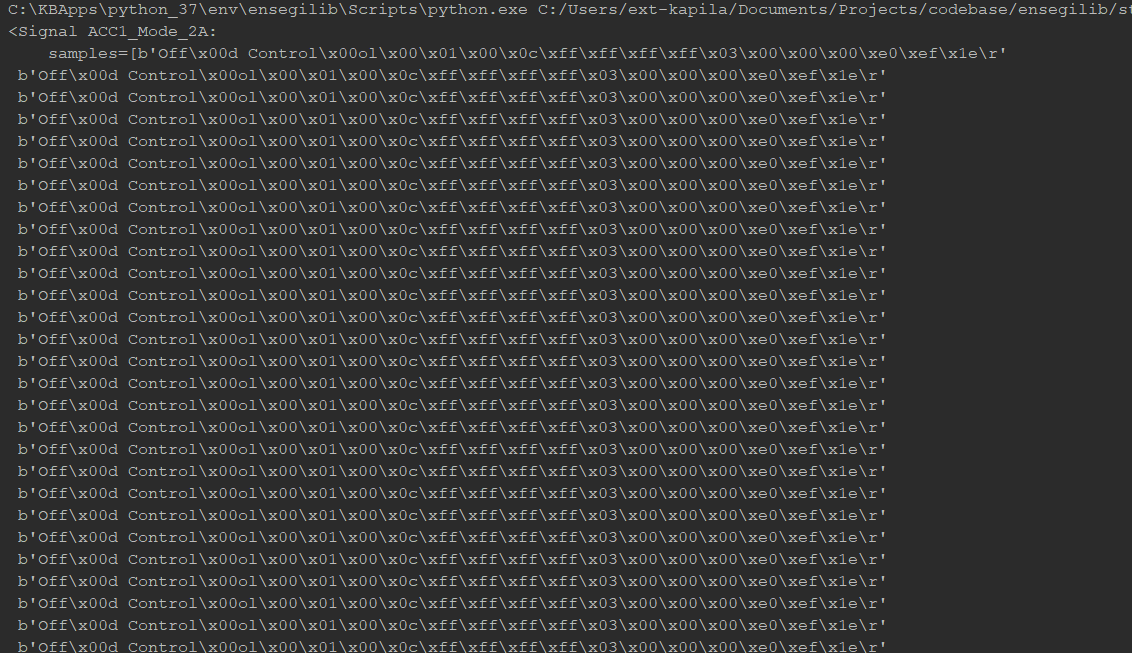Viewport: 1132px width, 653px height.
Task: Open the codebase/ensegilib script path link
Action: (835, 9)
